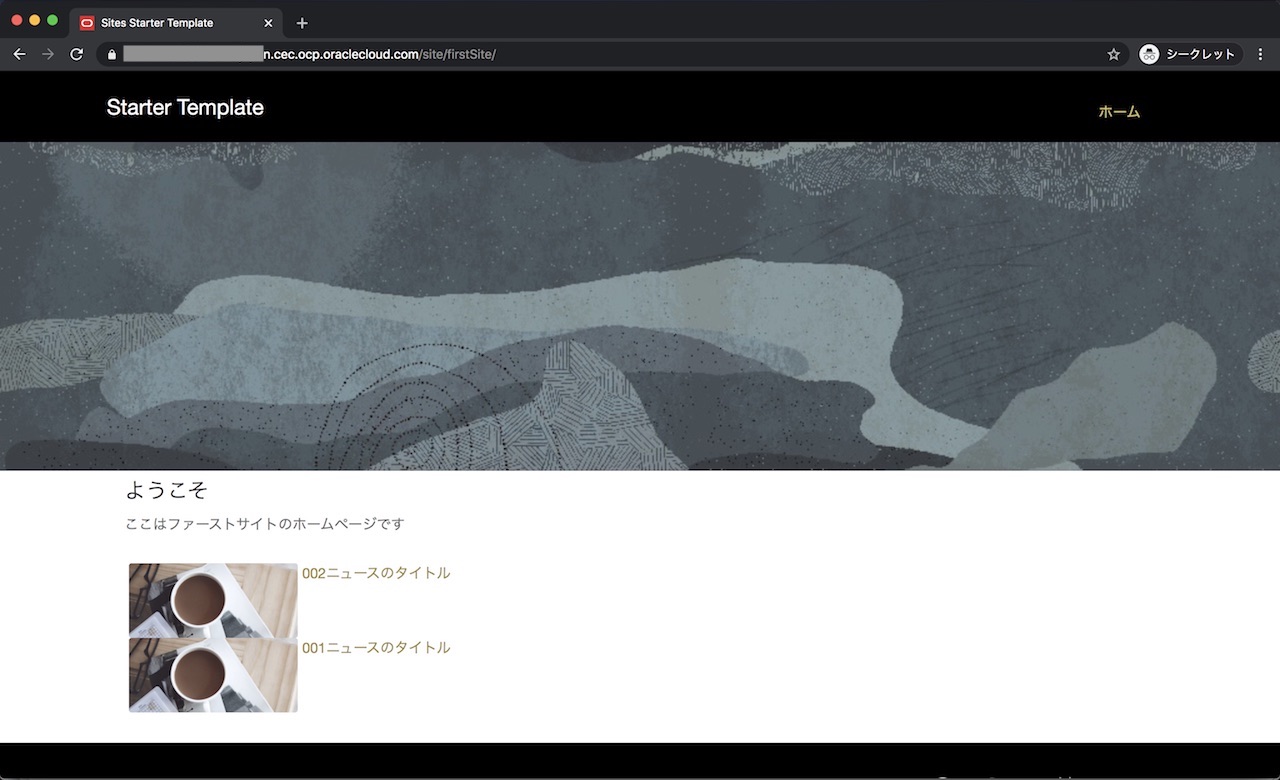This screenshot has height=780, width=1280.
Task: Reload the current page
Action: tap(76, 54)
